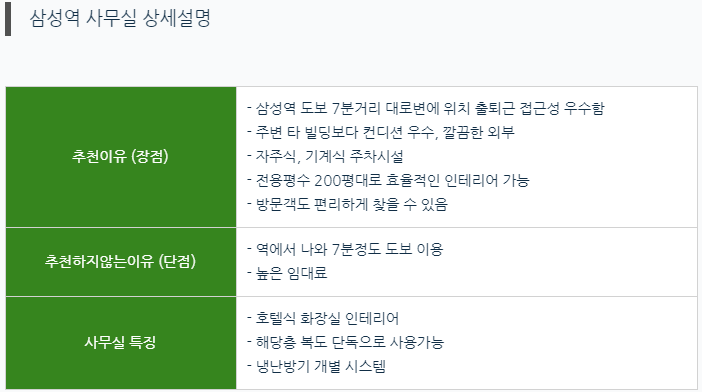Viewport: 702px width, 392px height.
Task: Click the line 주변 타 빌딩보다 컨디션 우수
Action: coord(381,132)
